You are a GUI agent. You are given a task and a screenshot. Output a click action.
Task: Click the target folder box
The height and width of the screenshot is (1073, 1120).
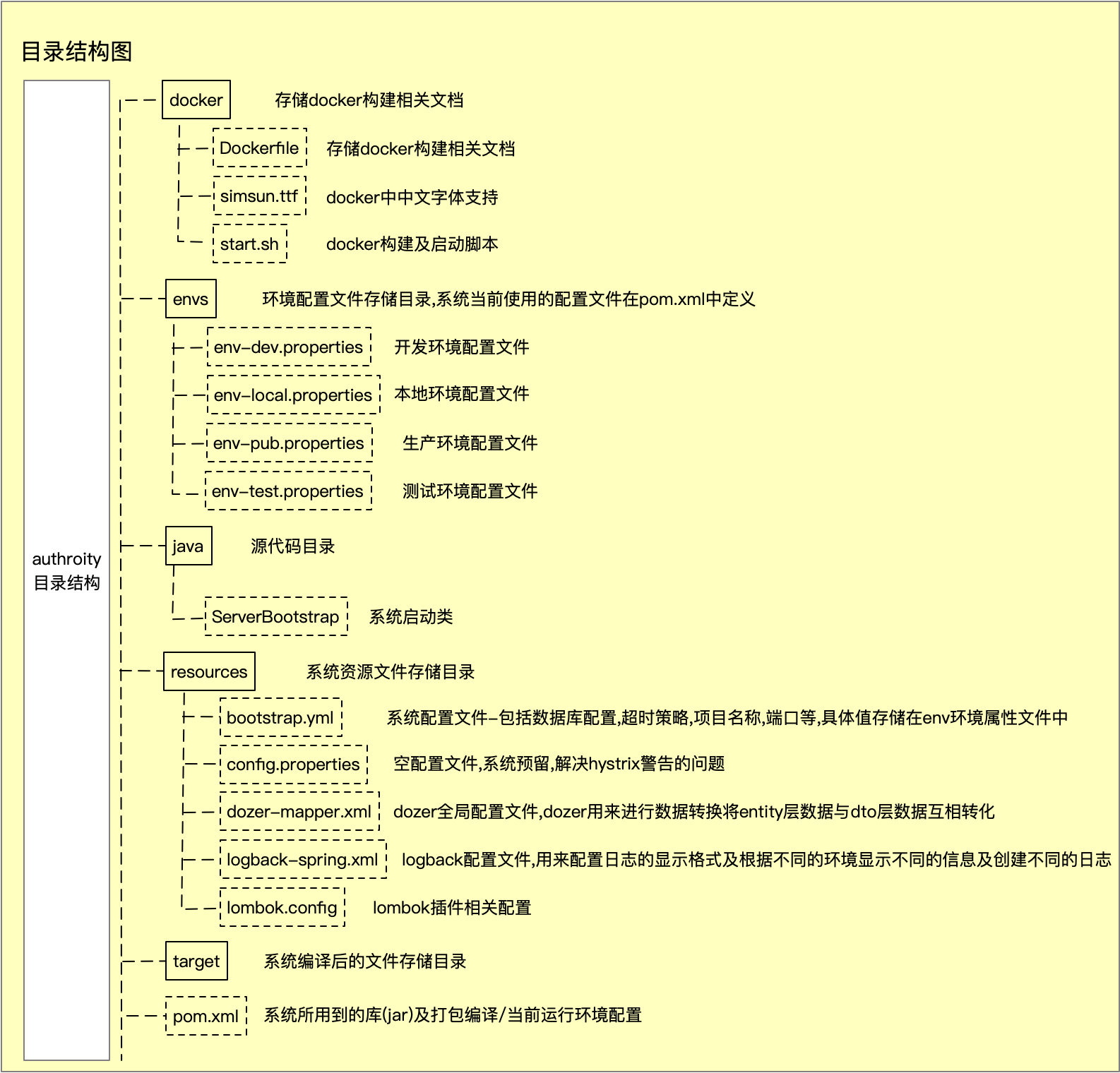pyautogui.click(x=196, y=961)
